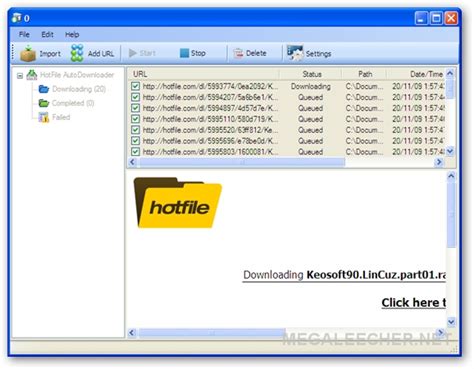
Task: Click browser pane scroll right arrow
Action: pos(440,333)
